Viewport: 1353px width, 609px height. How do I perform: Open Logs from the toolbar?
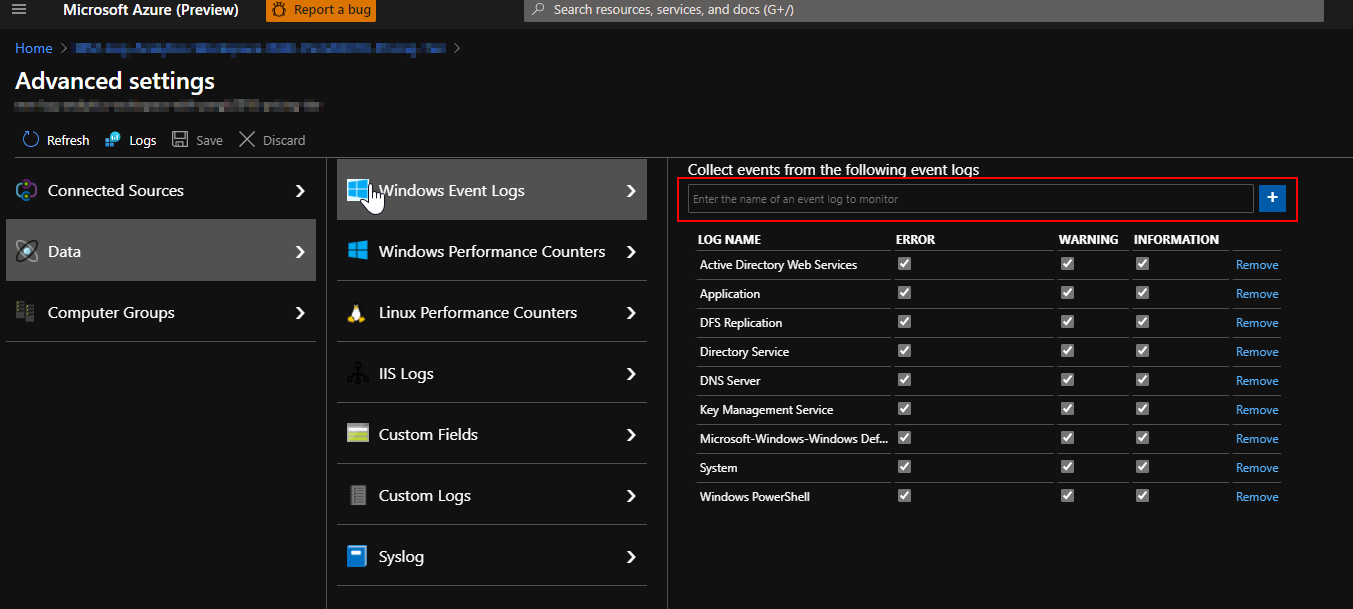point(131,140)
